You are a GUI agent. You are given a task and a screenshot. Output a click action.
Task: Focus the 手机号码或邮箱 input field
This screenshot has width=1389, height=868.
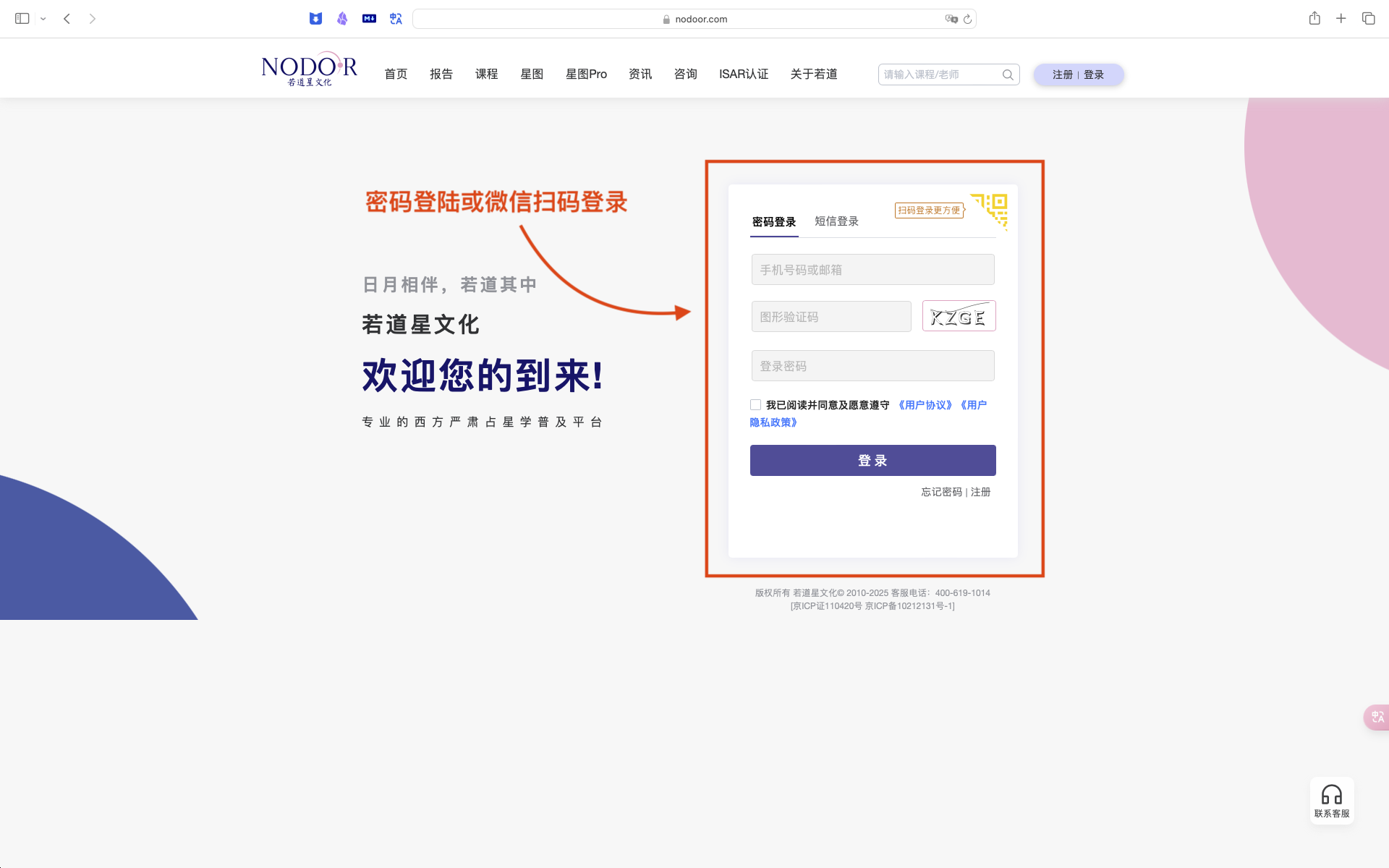coord(872,270)
